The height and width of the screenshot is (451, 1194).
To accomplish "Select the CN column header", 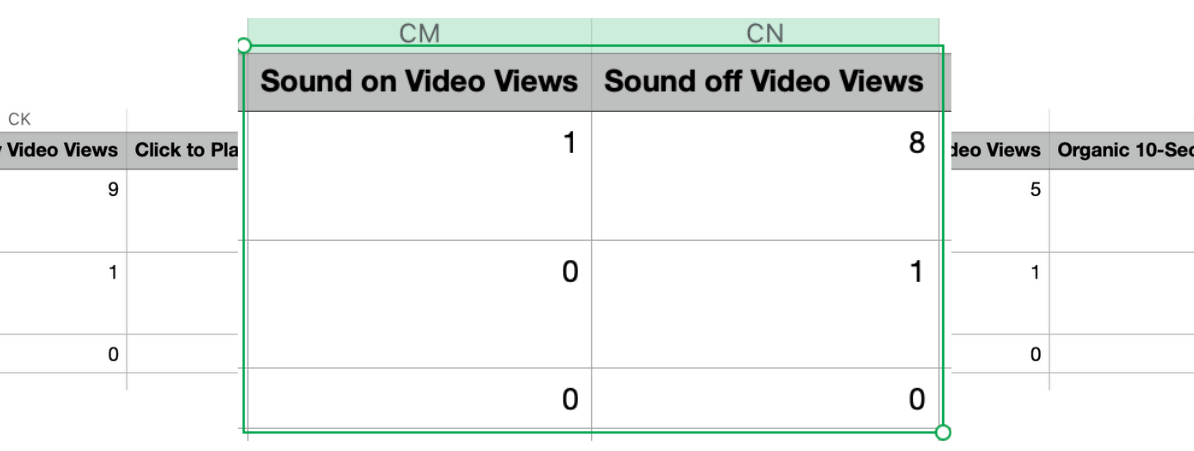I will click(x=765, y=33).
